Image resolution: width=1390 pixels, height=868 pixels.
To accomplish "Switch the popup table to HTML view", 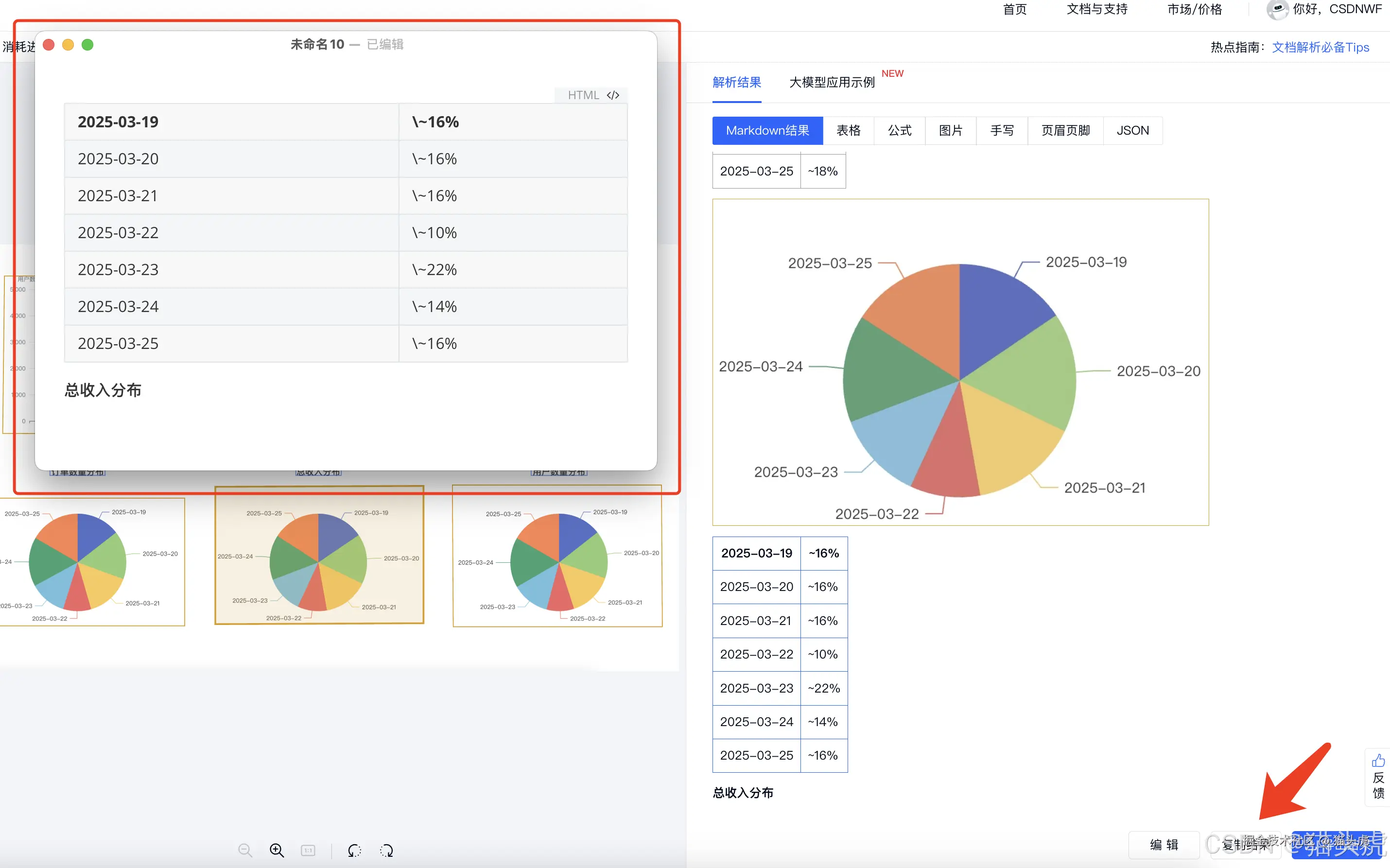I will point(583,95).
